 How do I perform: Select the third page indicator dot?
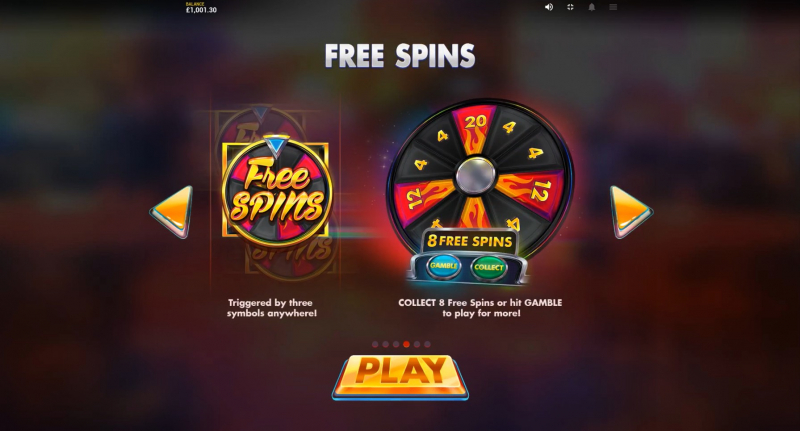[396, 344]
